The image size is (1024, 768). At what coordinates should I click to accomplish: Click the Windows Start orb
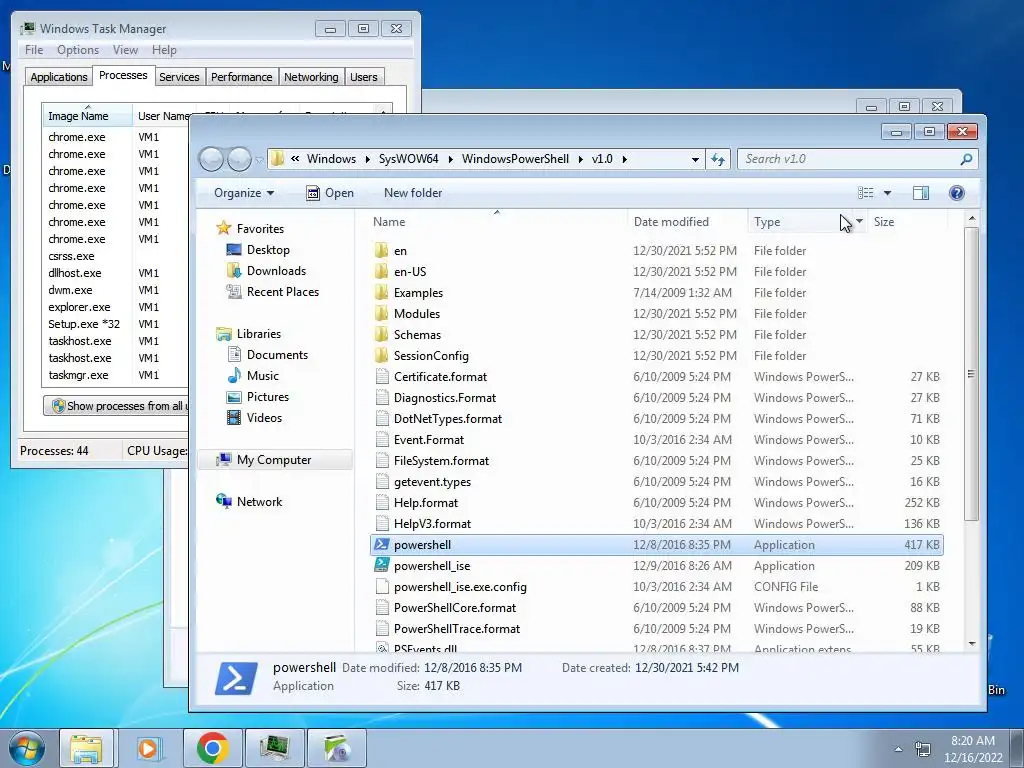tap(25, 748)
